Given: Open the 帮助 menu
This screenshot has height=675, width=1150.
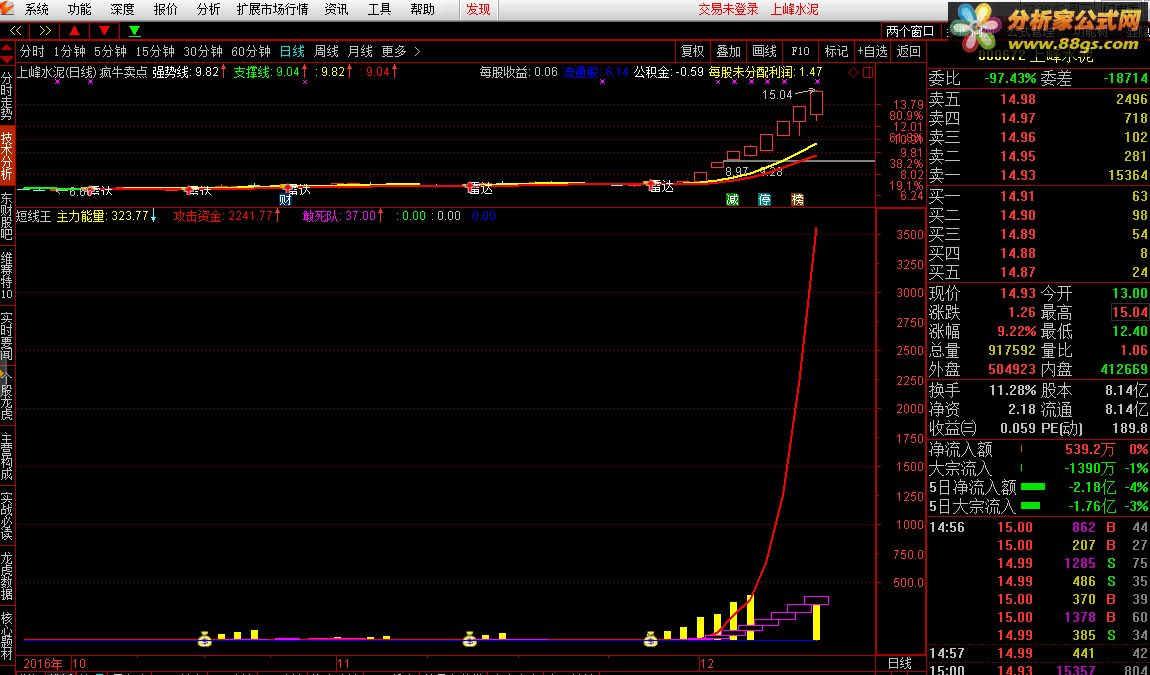Looking at the screenshot, I should tap(422, 10).
